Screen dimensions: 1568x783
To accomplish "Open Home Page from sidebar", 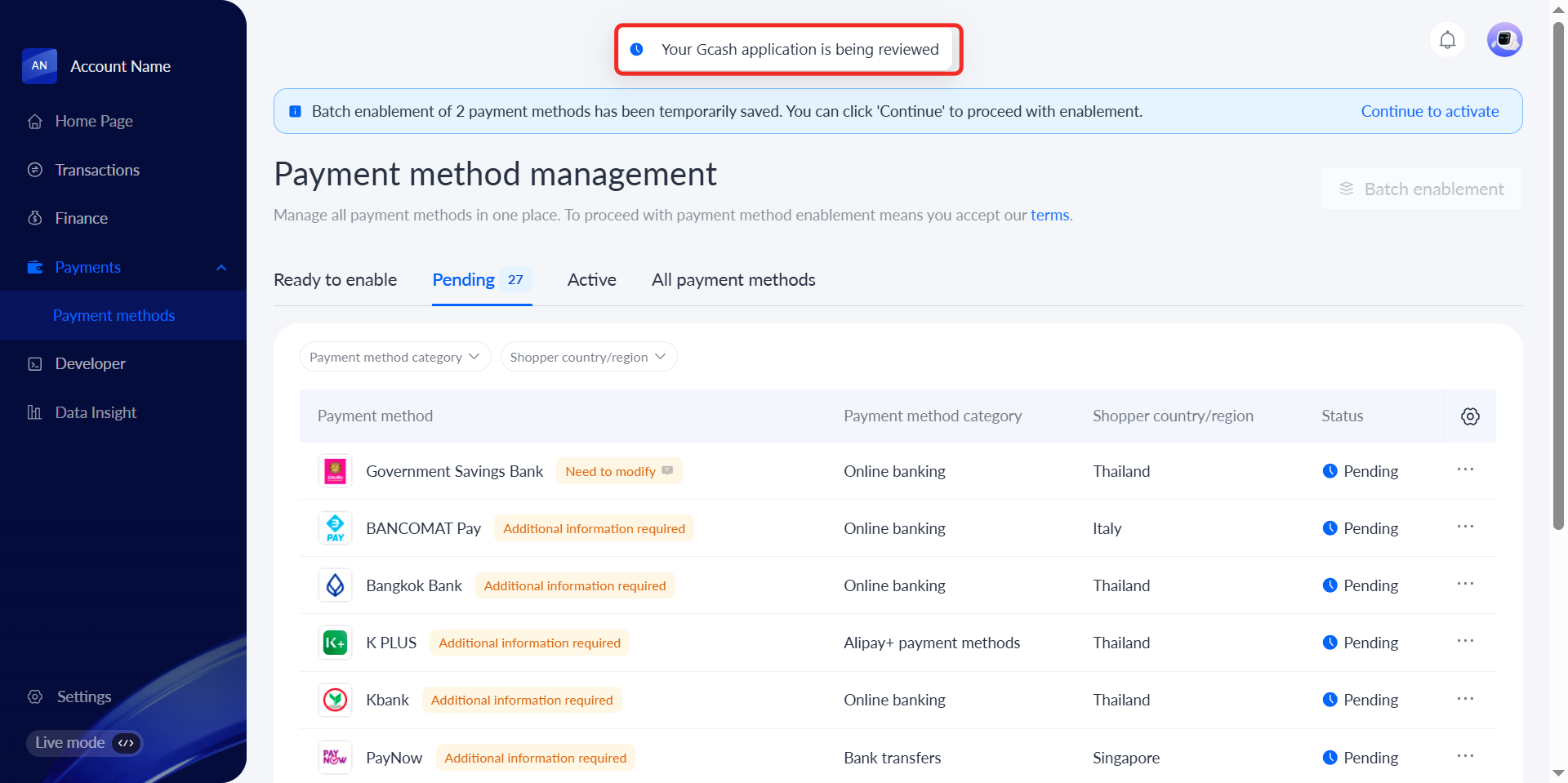I will [x=94, y=121].
